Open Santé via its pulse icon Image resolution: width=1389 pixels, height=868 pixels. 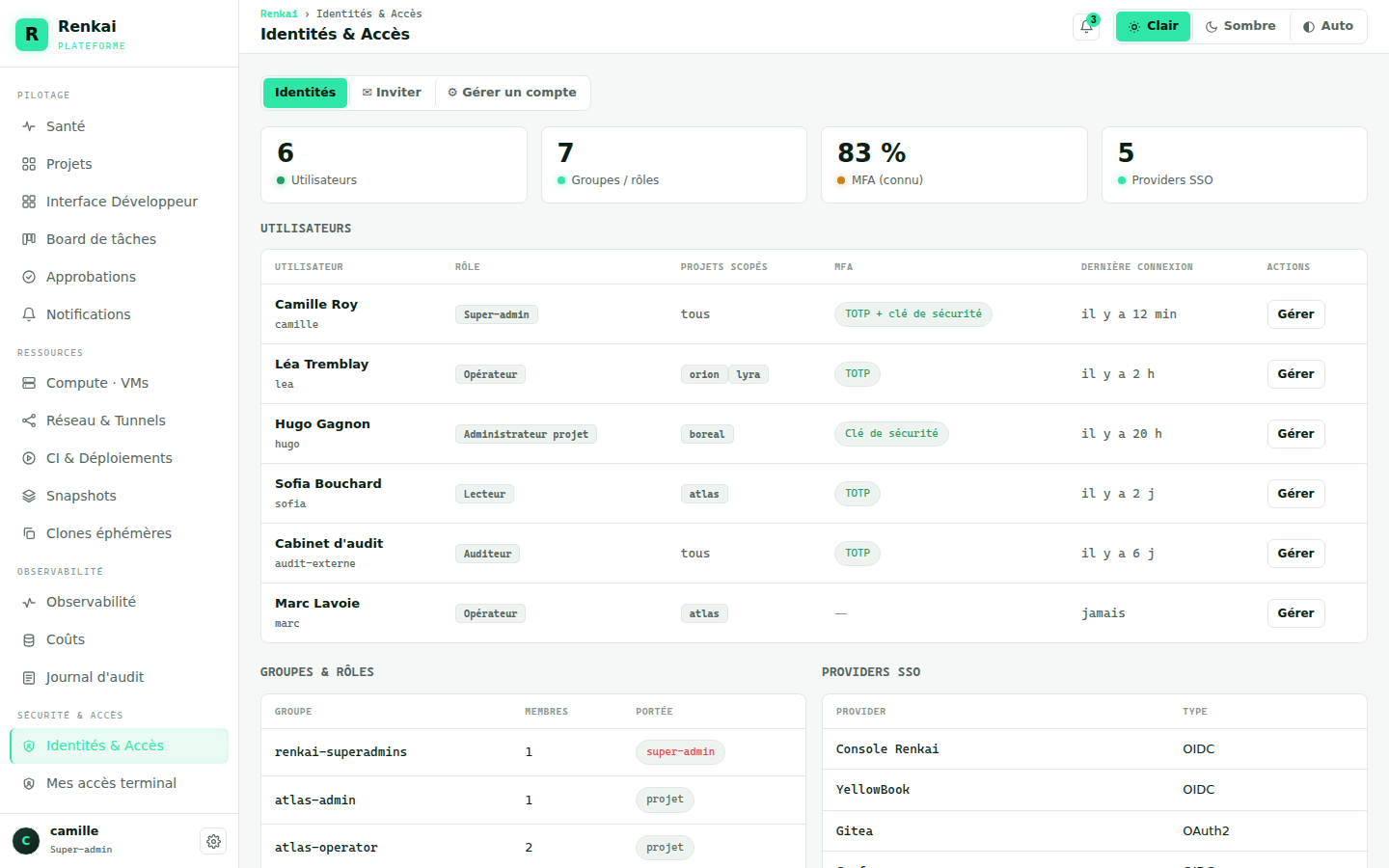(29, 126)
